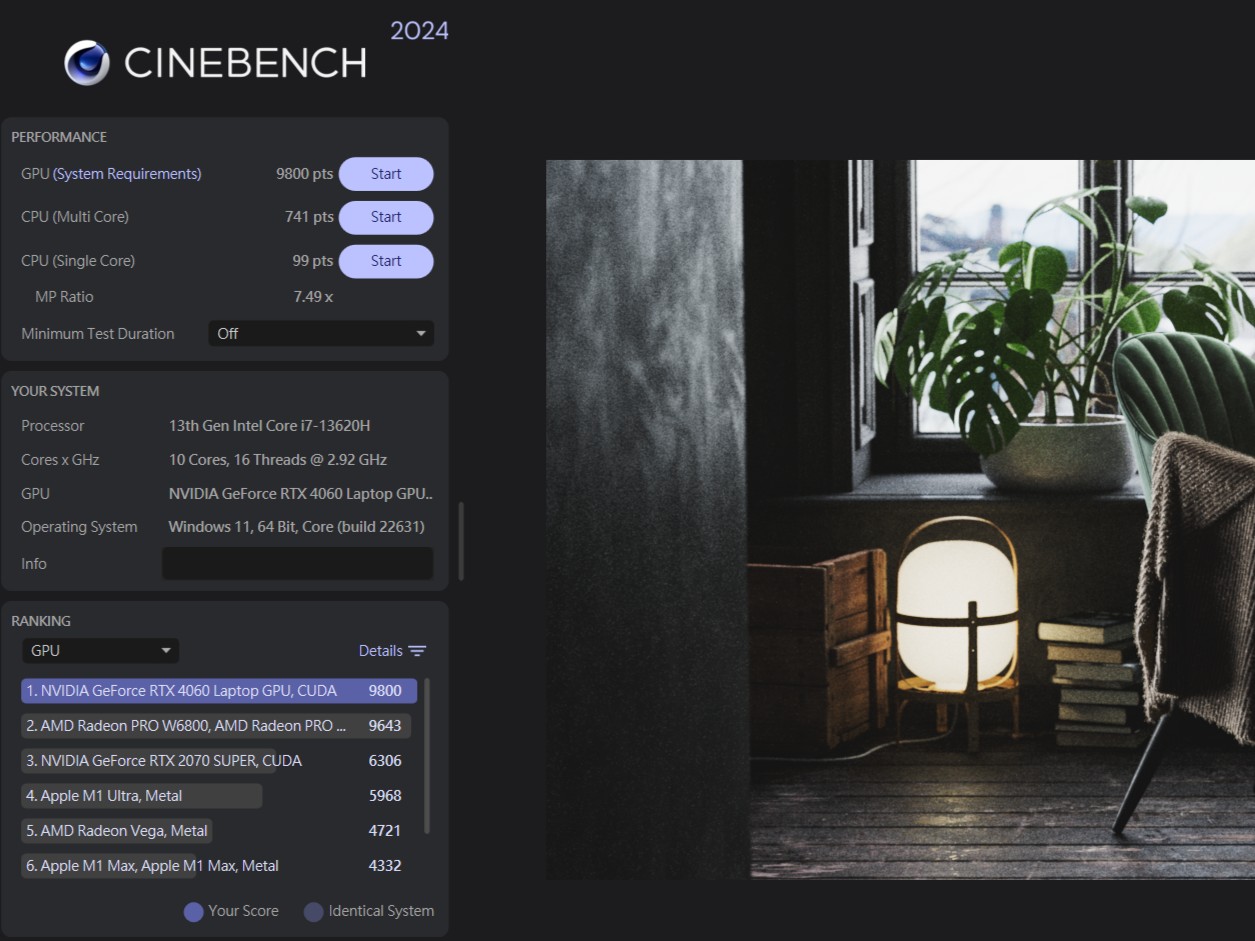Click the 6306 ranking score value
Screen dimensions: 1255x941
[x=385, y=761]
